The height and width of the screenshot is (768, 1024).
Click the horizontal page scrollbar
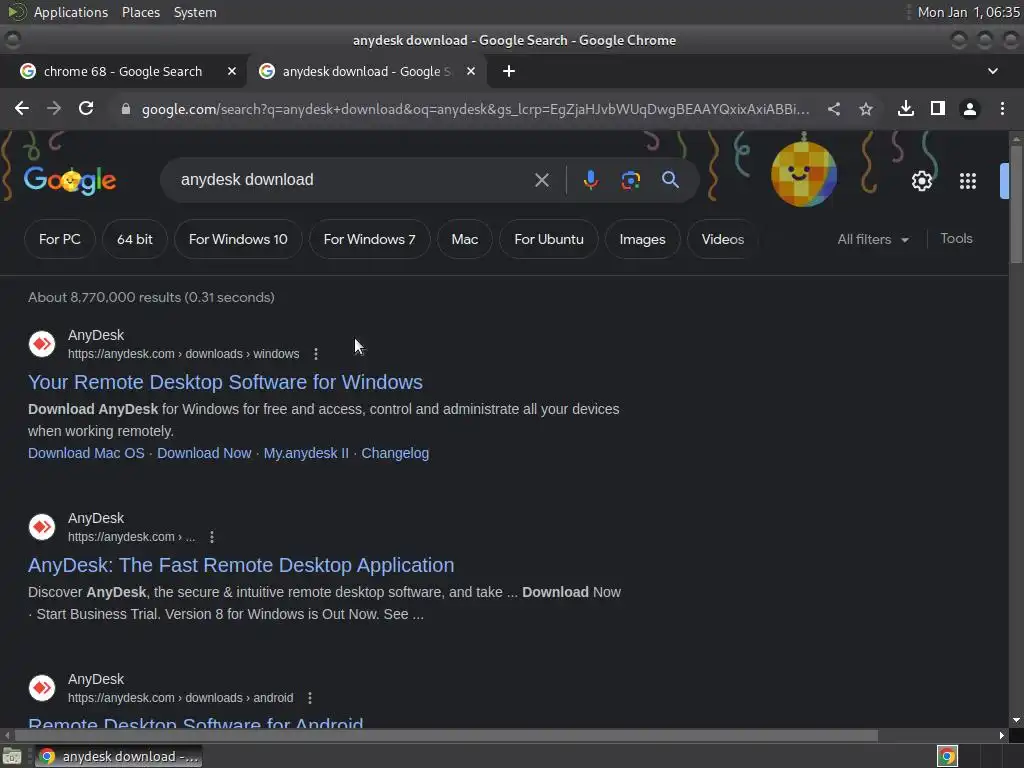pyautogui.click(x=445, y=735)
